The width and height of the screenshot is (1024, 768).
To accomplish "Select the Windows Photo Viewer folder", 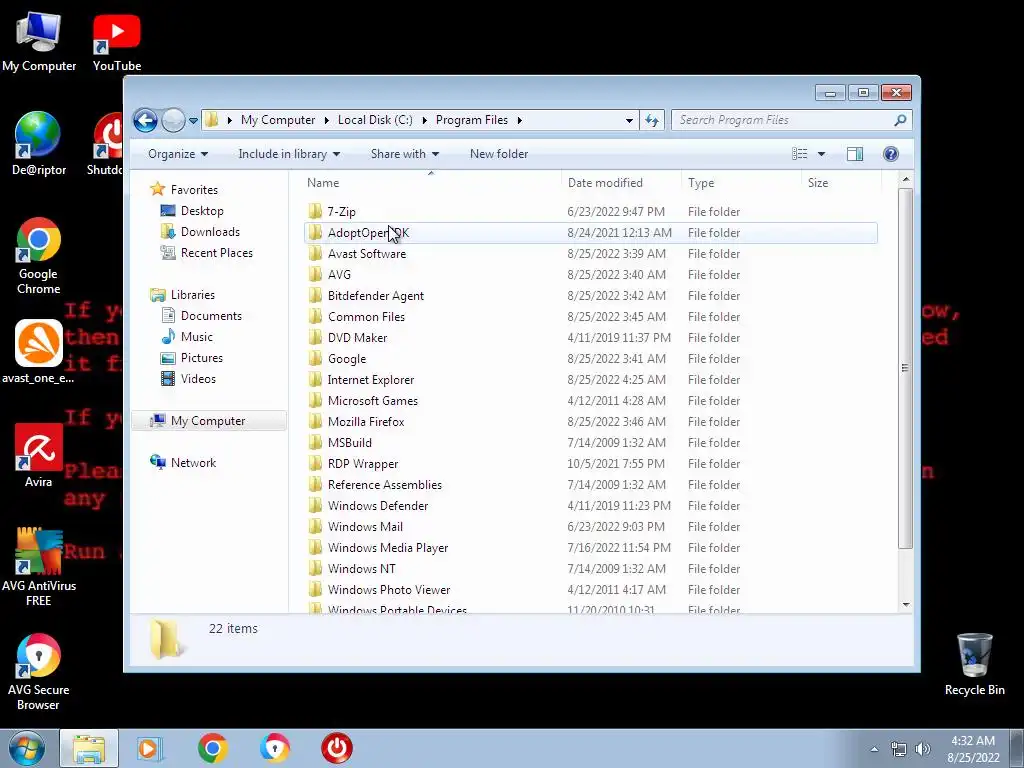I will point(389,590).
